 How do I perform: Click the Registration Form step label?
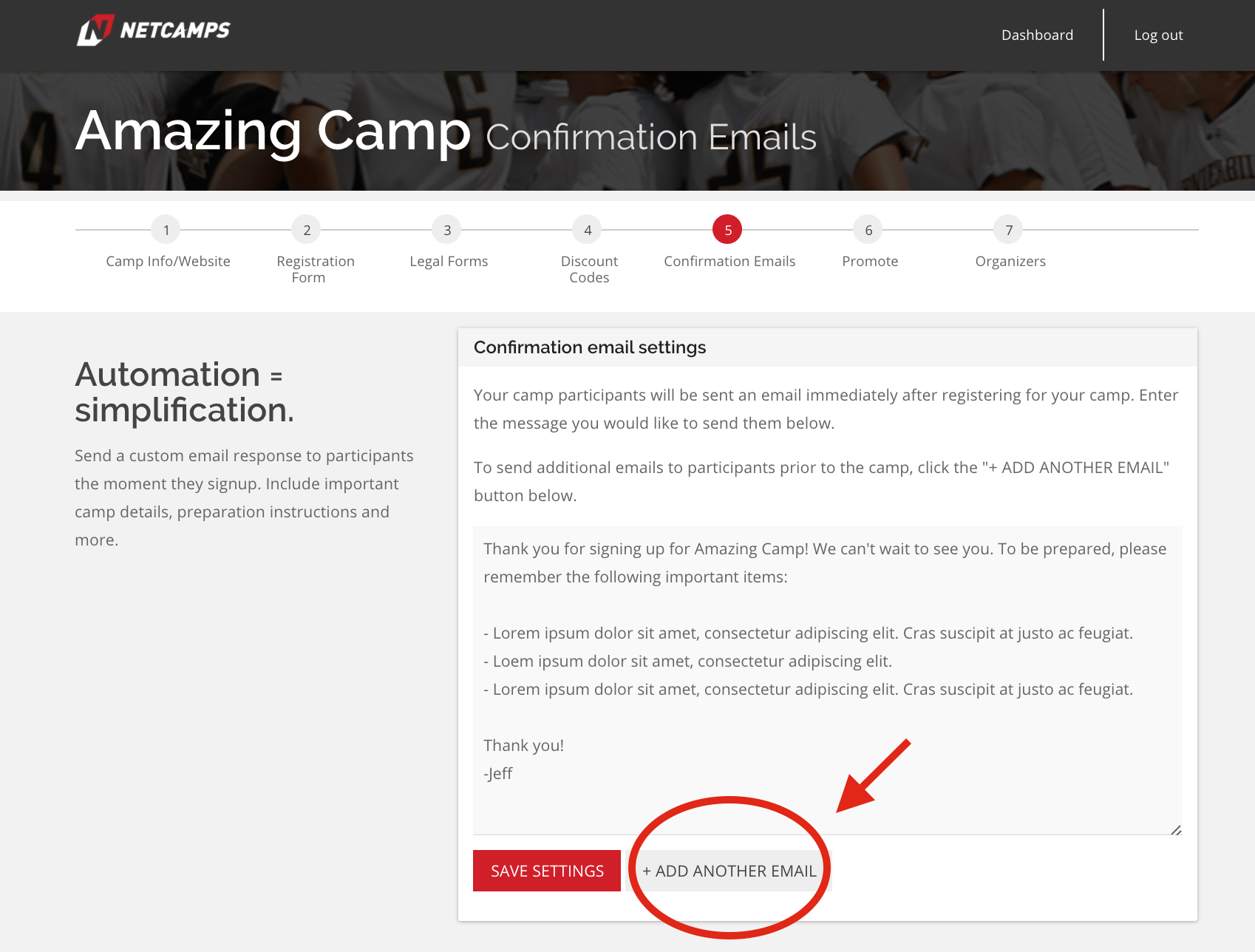[x=316, y=269]
